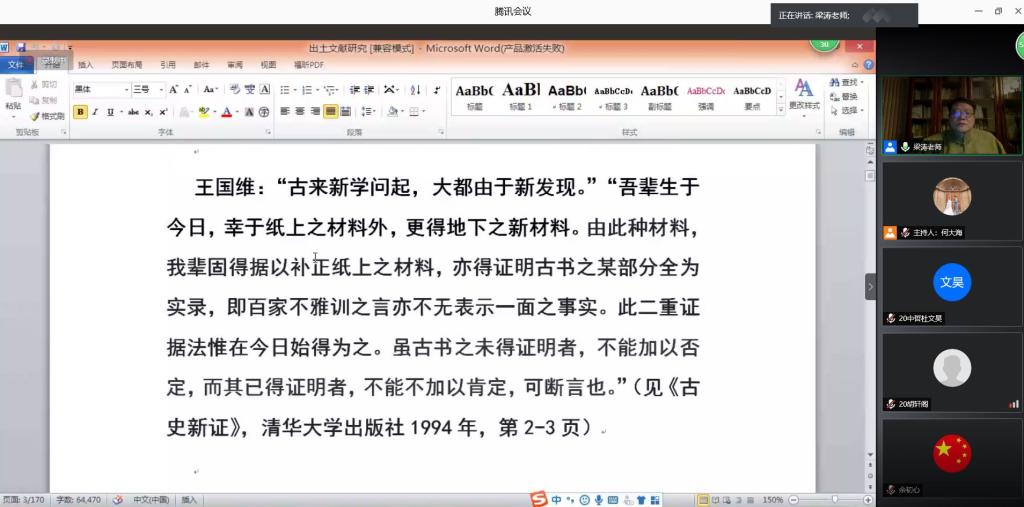Click the font color red A swatch
The height and width of the screenshot is (507, 1024).
226,112
